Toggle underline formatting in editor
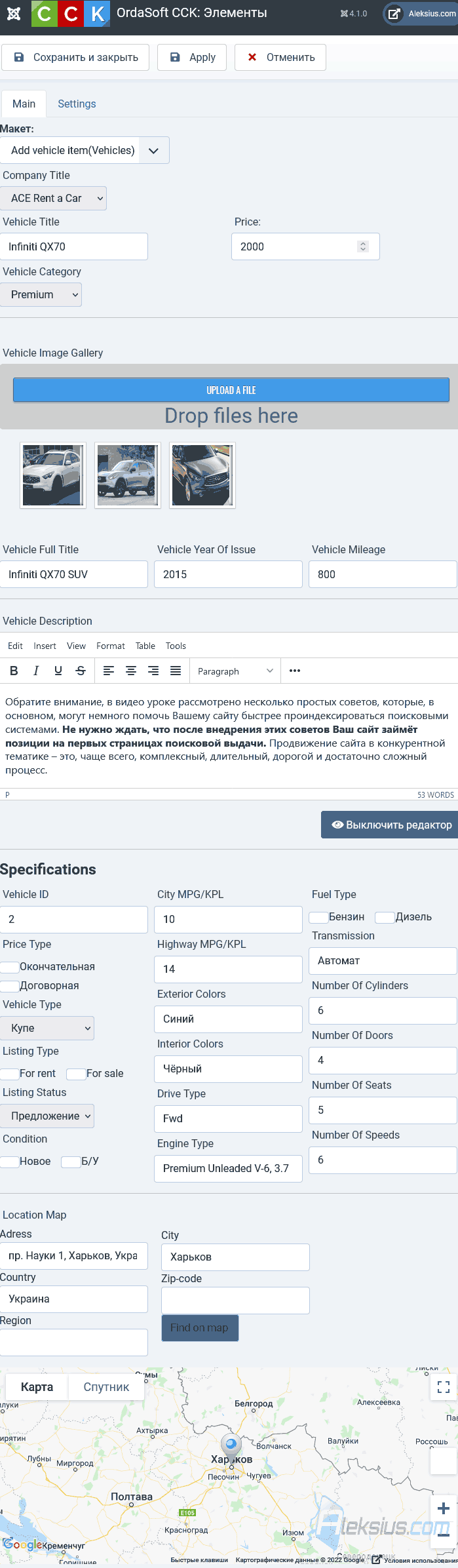This screenshot has width=458, height=1568. point(58,671)
